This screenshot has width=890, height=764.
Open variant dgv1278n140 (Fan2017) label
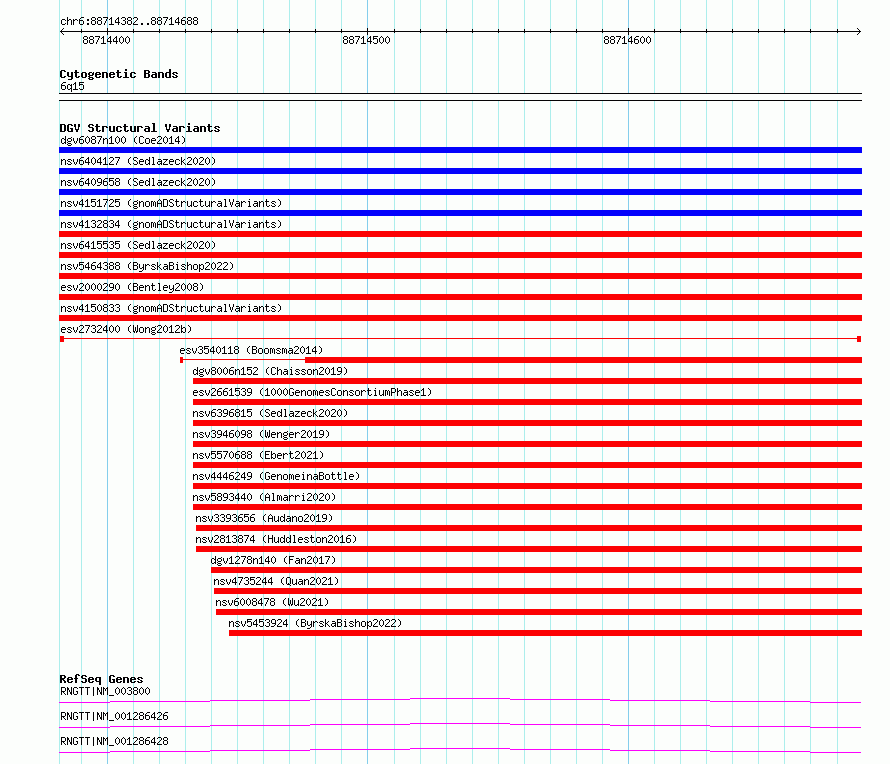273,560
